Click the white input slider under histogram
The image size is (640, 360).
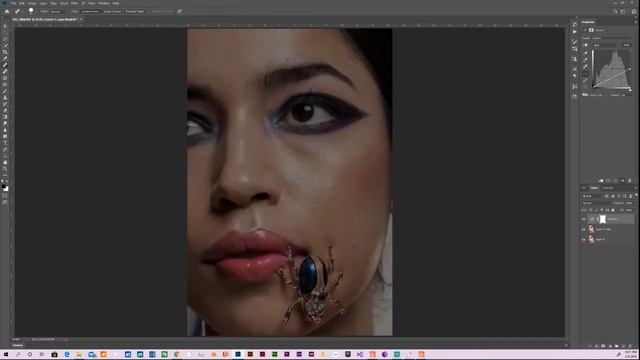[x=630, y=90]
